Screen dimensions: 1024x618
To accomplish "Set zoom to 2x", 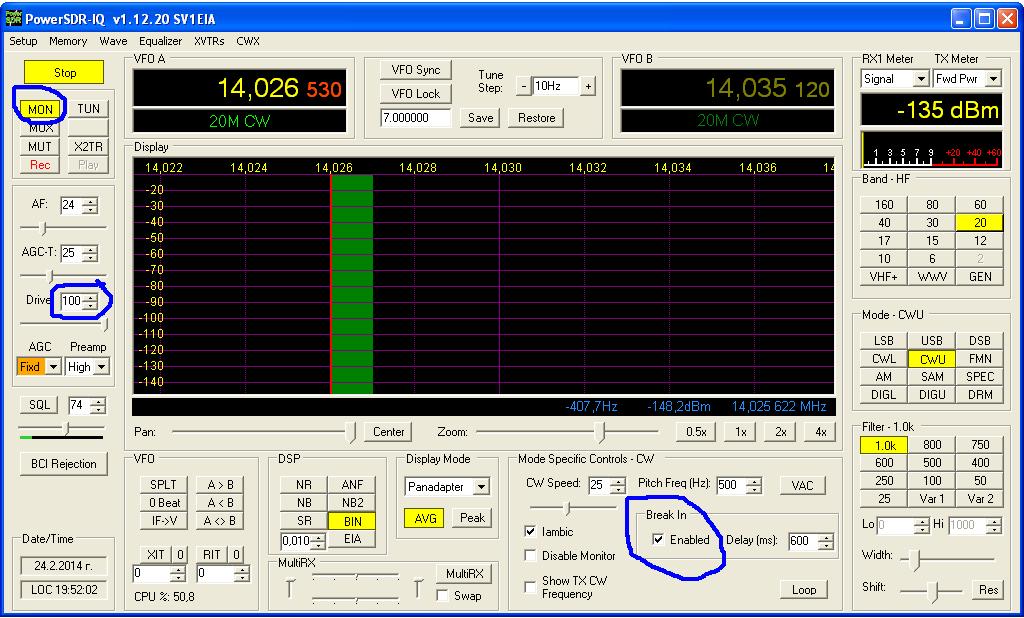I will point(780,432).
